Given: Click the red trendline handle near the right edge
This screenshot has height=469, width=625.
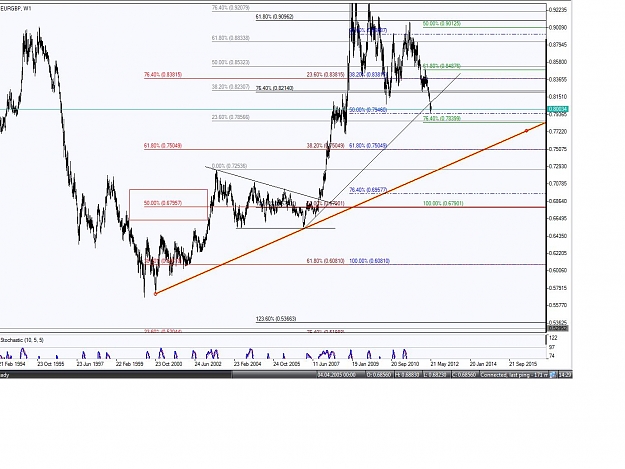Looking at the screenshot, I should 527,131.
